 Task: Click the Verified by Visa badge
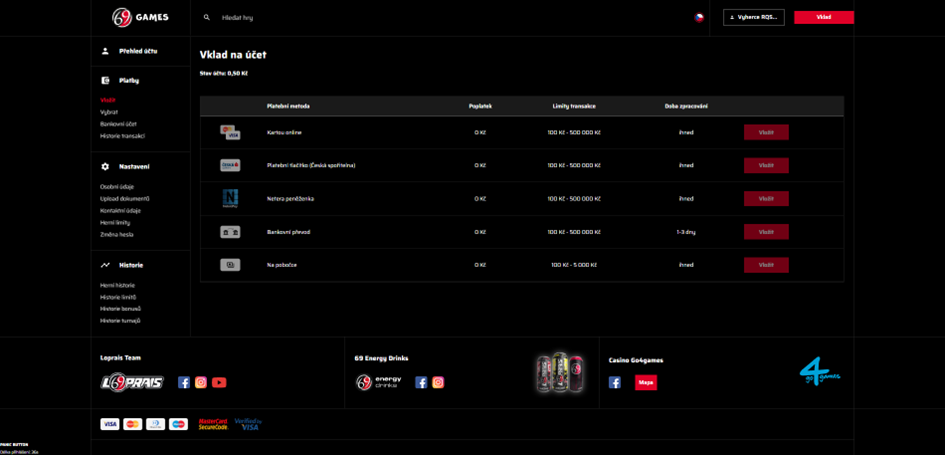[x=248, y=424]
